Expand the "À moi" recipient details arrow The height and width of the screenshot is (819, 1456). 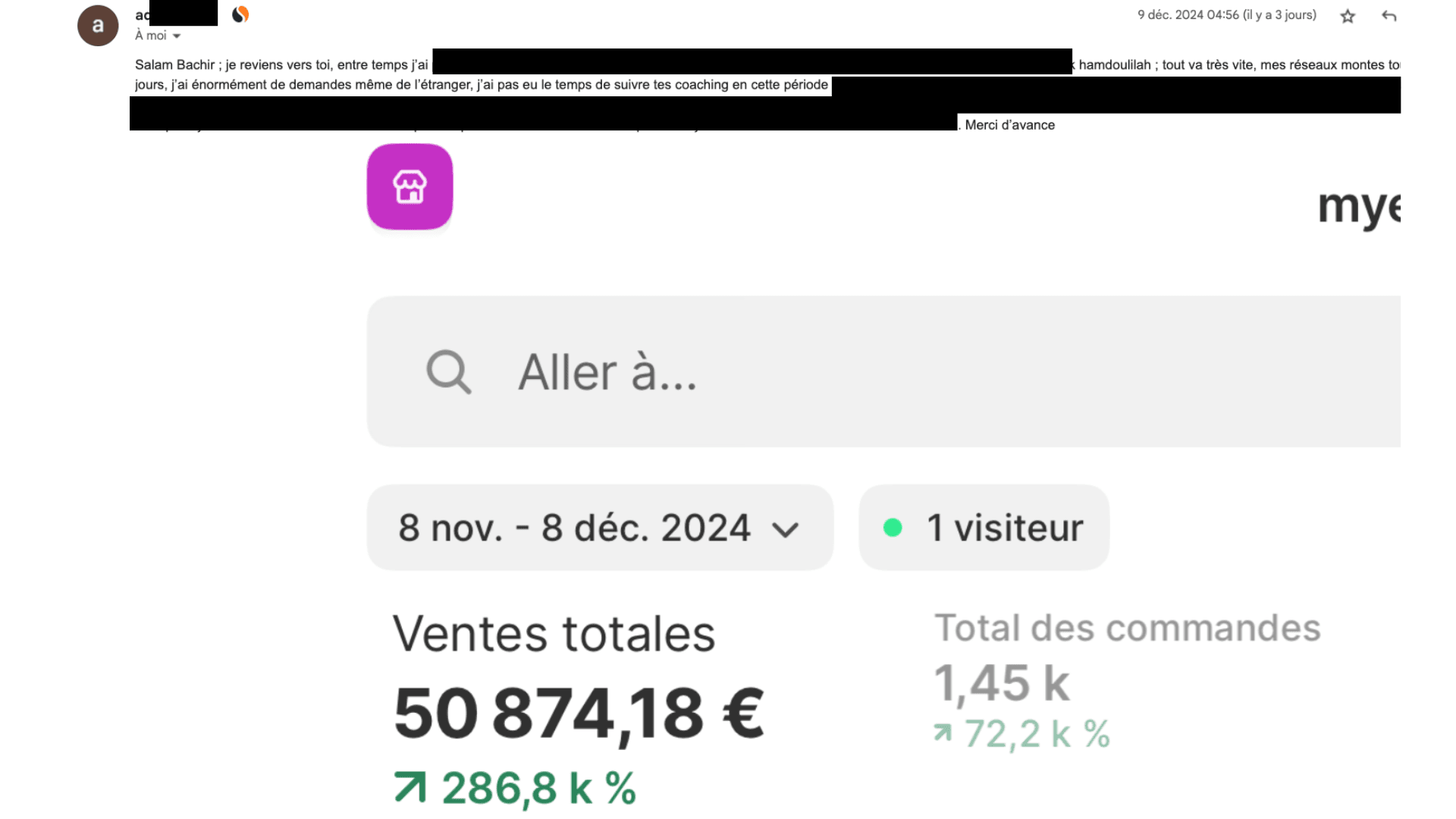pos(177,36)
